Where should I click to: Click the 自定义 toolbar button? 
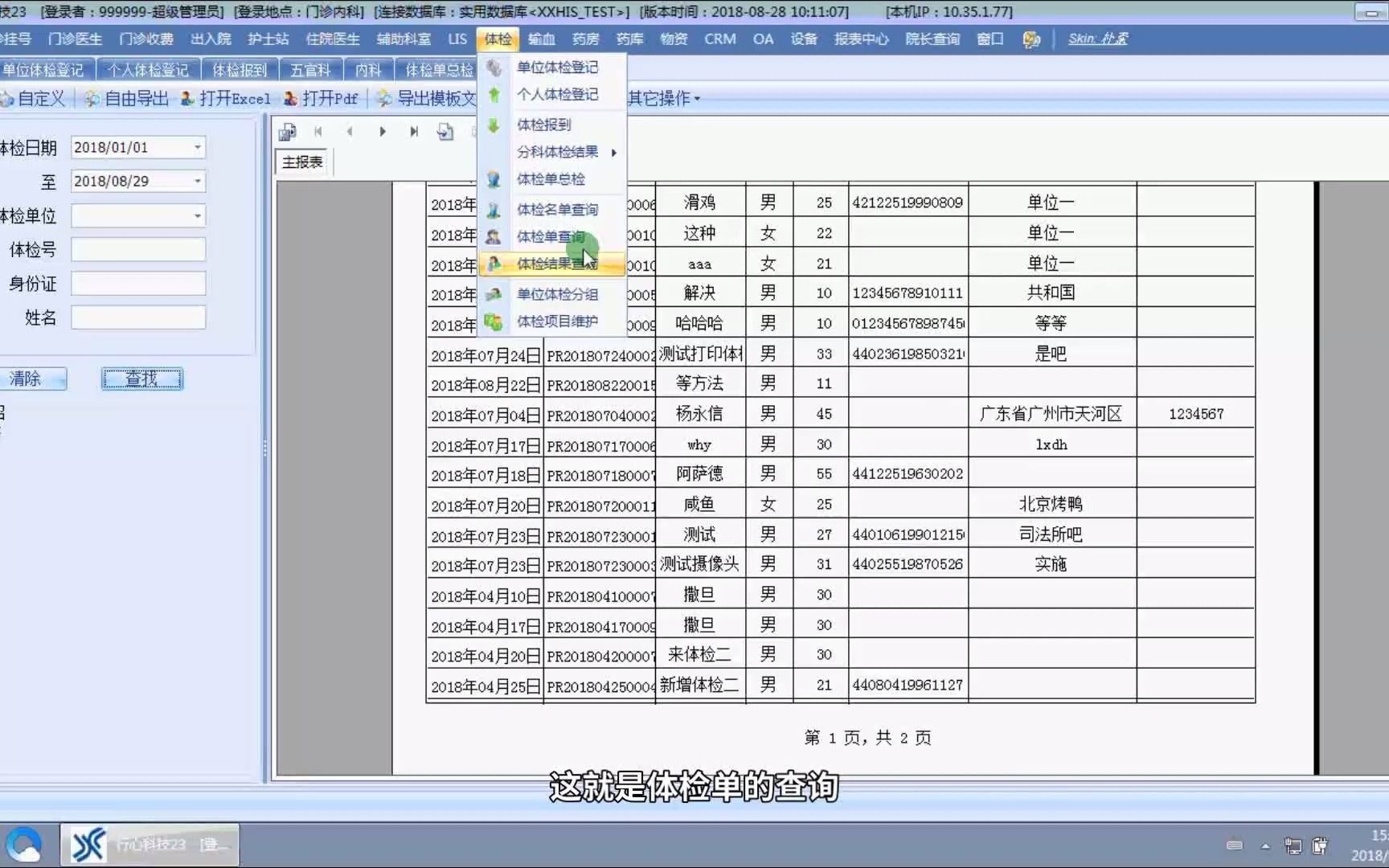[32, 98]
